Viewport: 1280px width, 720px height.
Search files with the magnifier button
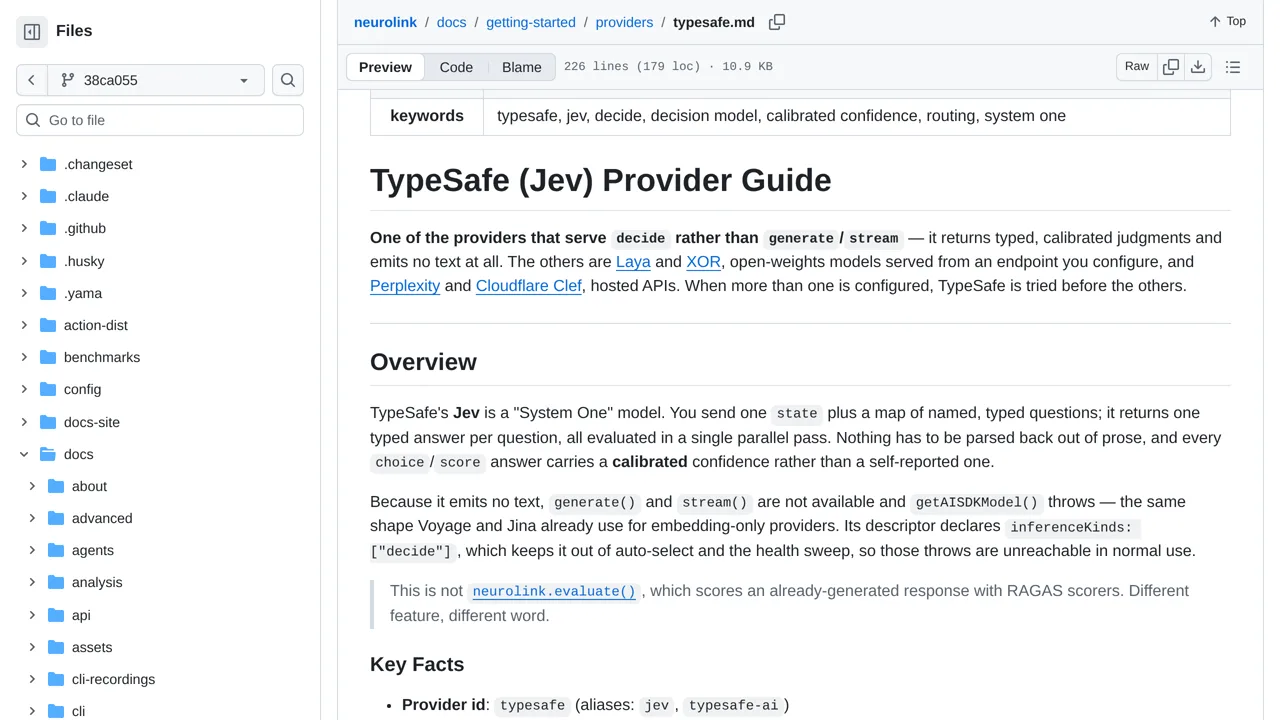[x=288, y=80]
